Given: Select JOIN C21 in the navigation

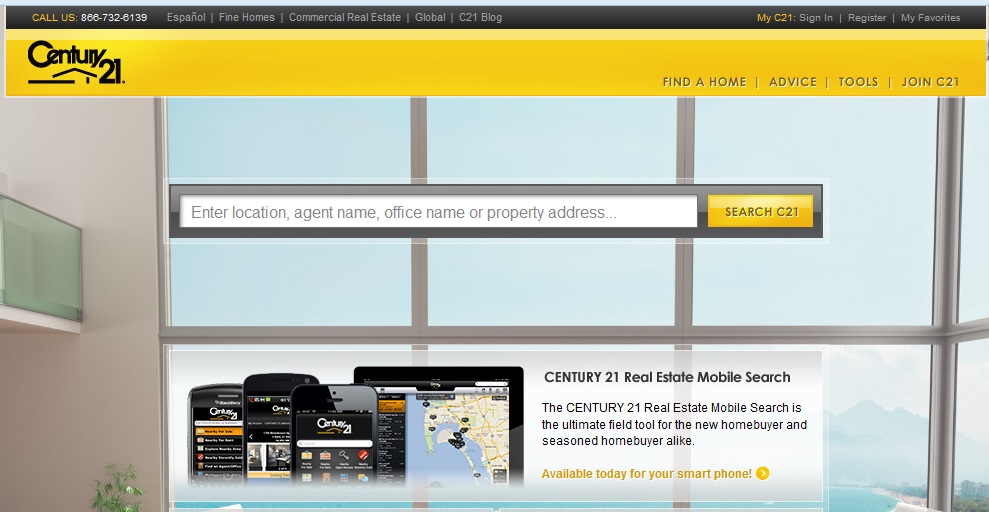Looking at the screenshot, I should 930,82.
